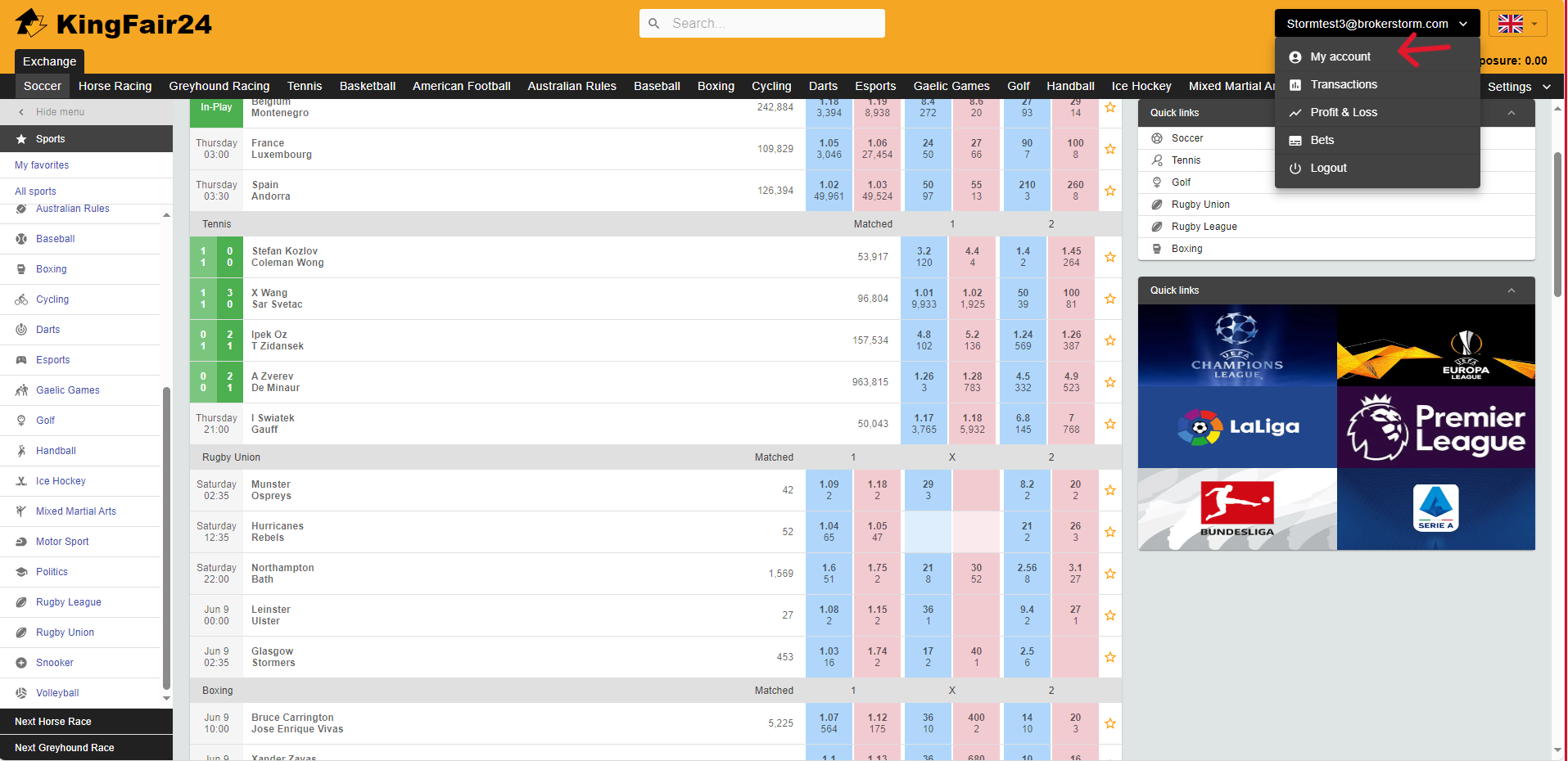This screenshot has height=761, width=1568.
Task: Click the Baseball sidebar icon
Action: pyautogui.click(x=21, y=239)
